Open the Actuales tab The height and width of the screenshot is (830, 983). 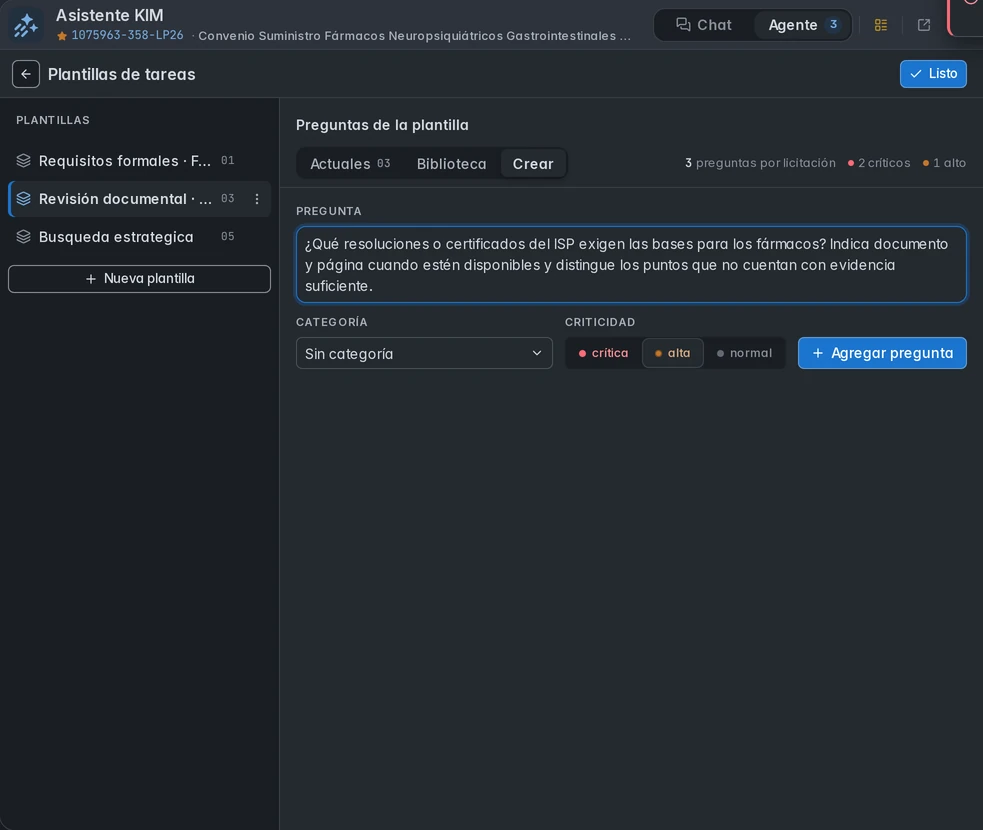[x=350, y=164]
